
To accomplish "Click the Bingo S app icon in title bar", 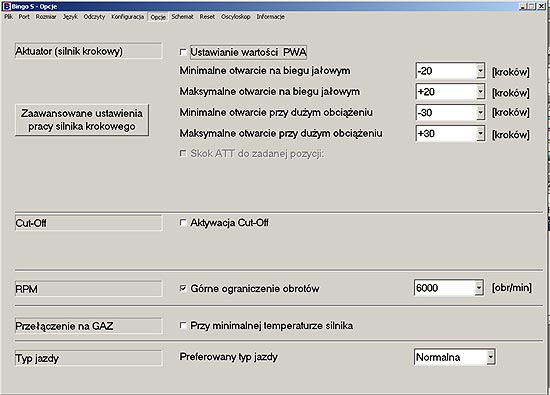I will [6, 6].
